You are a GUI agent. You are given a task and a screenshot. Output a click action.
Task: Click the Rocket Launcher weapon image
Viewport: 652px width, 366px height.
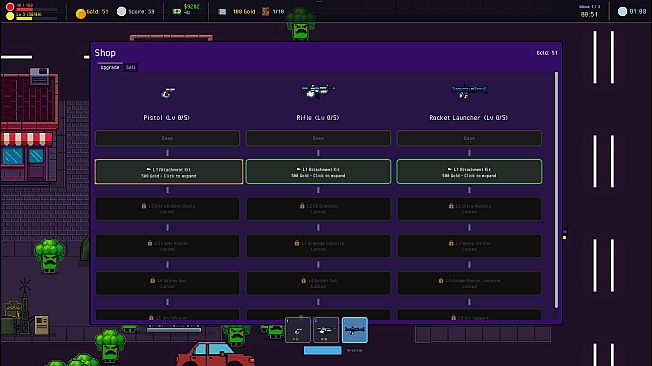click(469, 91)
